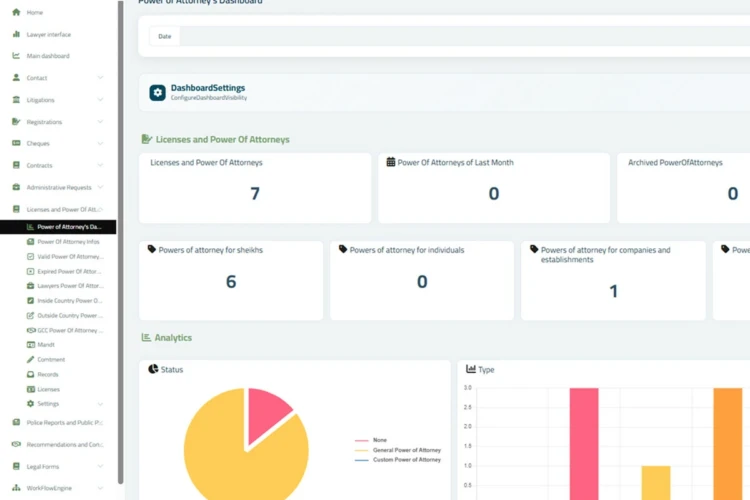Expand the Contracts menu chevron
750x500 pixels.
(100, 165)
